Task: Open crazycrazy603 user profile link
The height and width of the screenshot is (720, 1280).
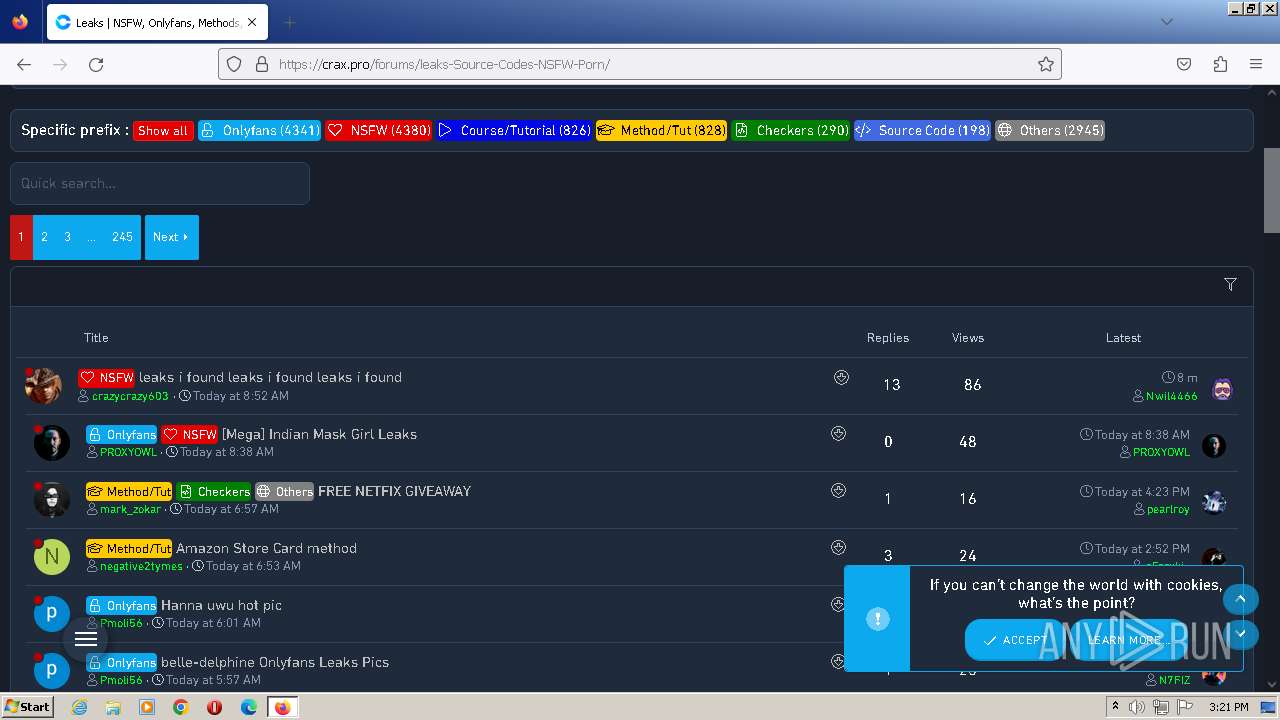Action: coord(130,396)
